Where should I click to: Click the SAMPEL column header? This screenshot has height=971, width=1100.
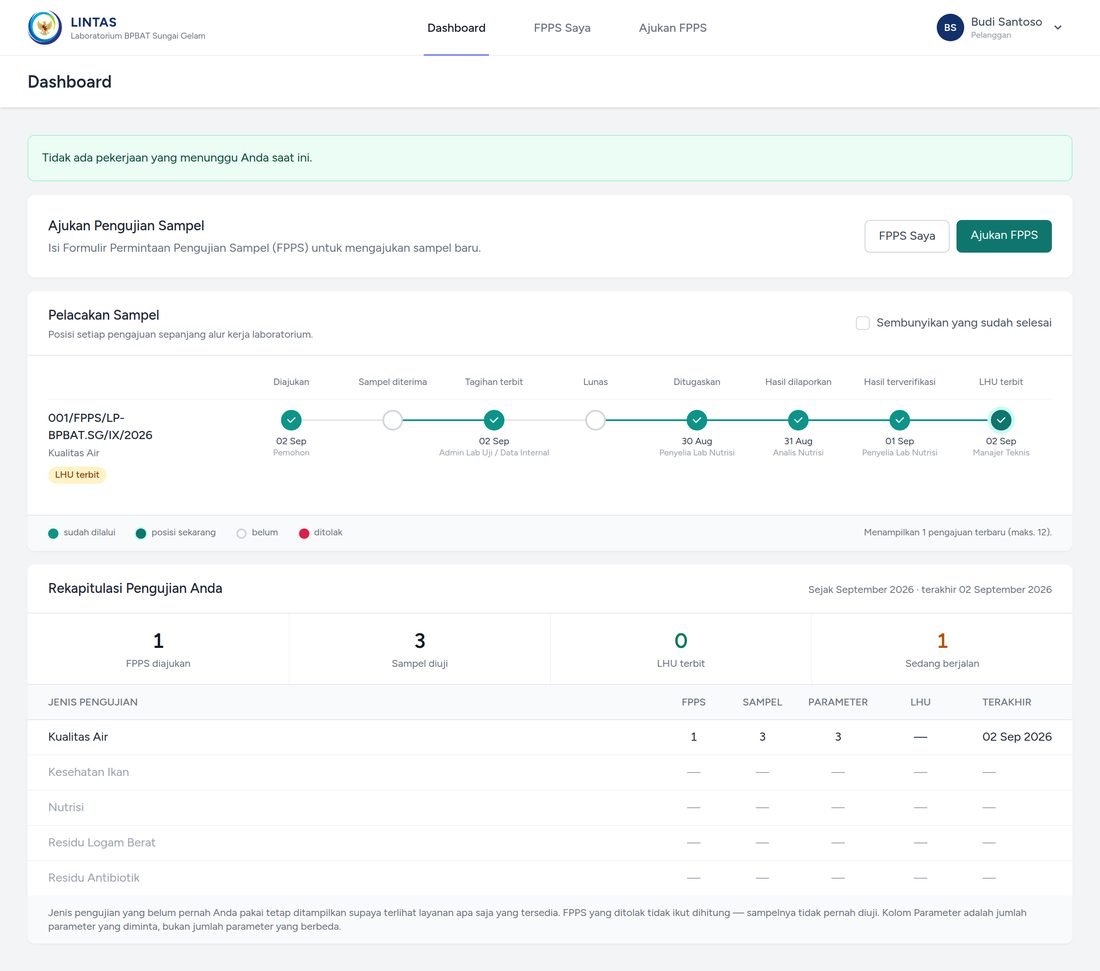pyautogui.click(x=762, y=702)
